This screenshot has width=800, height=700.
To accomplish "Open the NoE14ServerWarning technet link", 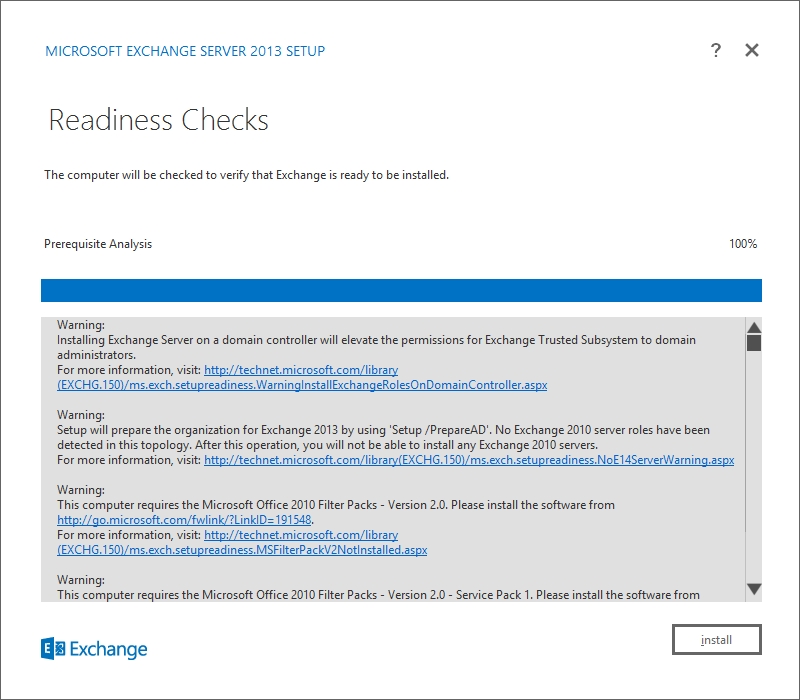I will 468,460.
